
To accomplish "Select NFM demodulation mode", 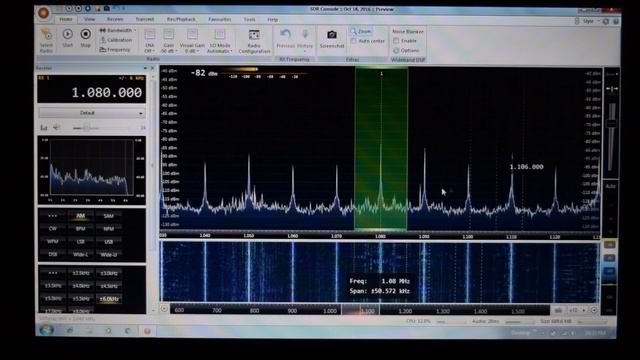I will point(109,229).
